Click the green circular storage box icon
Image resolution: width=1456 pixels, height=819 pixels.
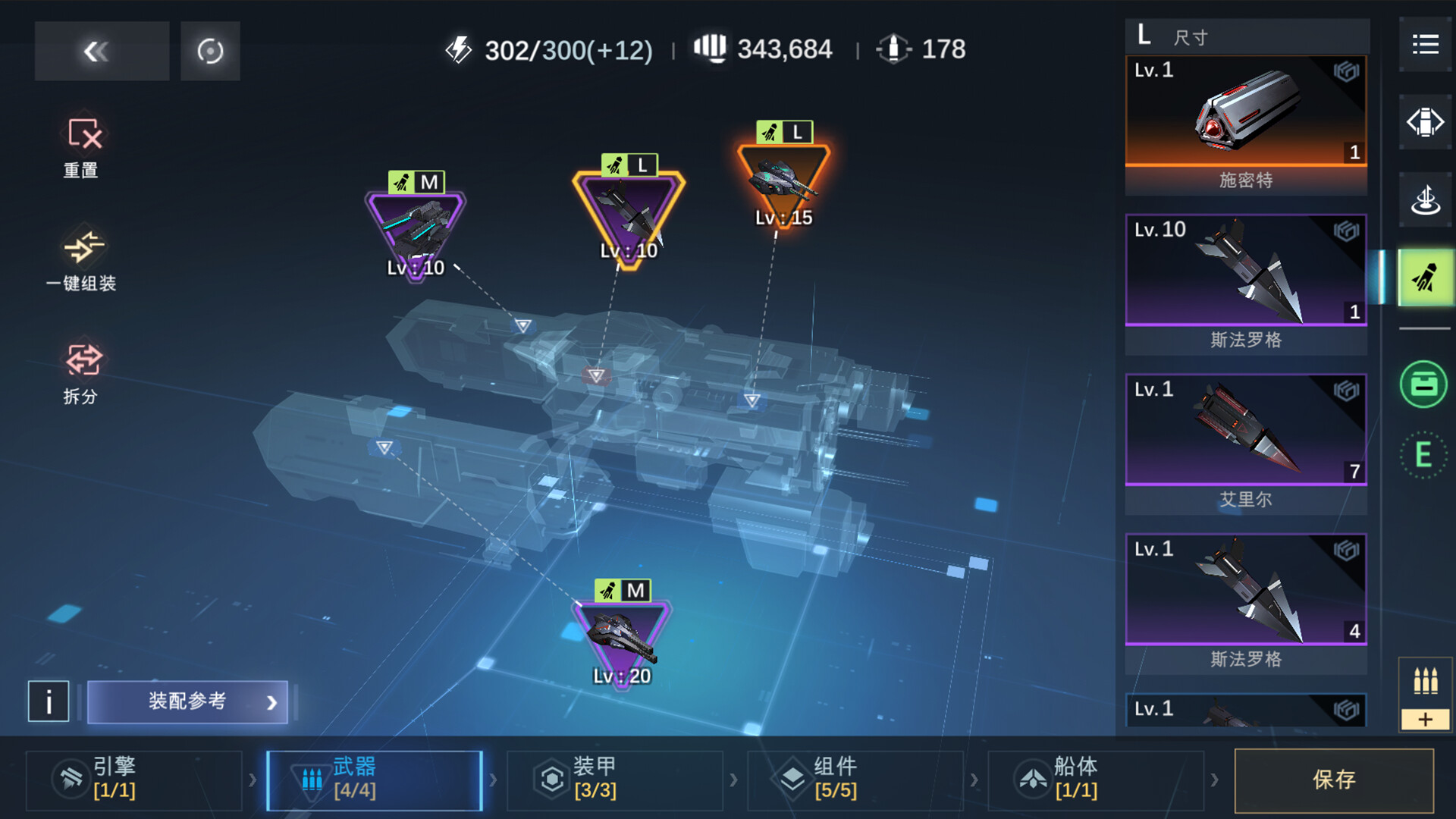point(1423,384)
